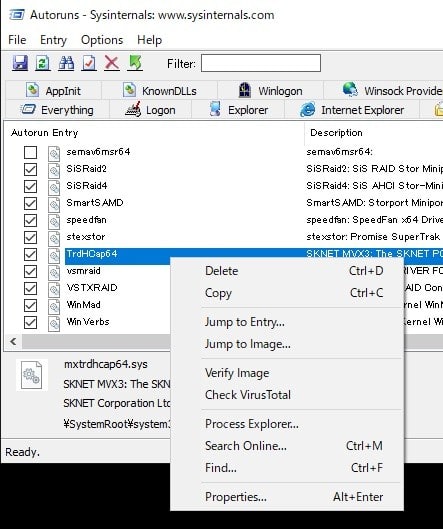
Task: Click the semav6msr64 file icon
Action: 54,153
